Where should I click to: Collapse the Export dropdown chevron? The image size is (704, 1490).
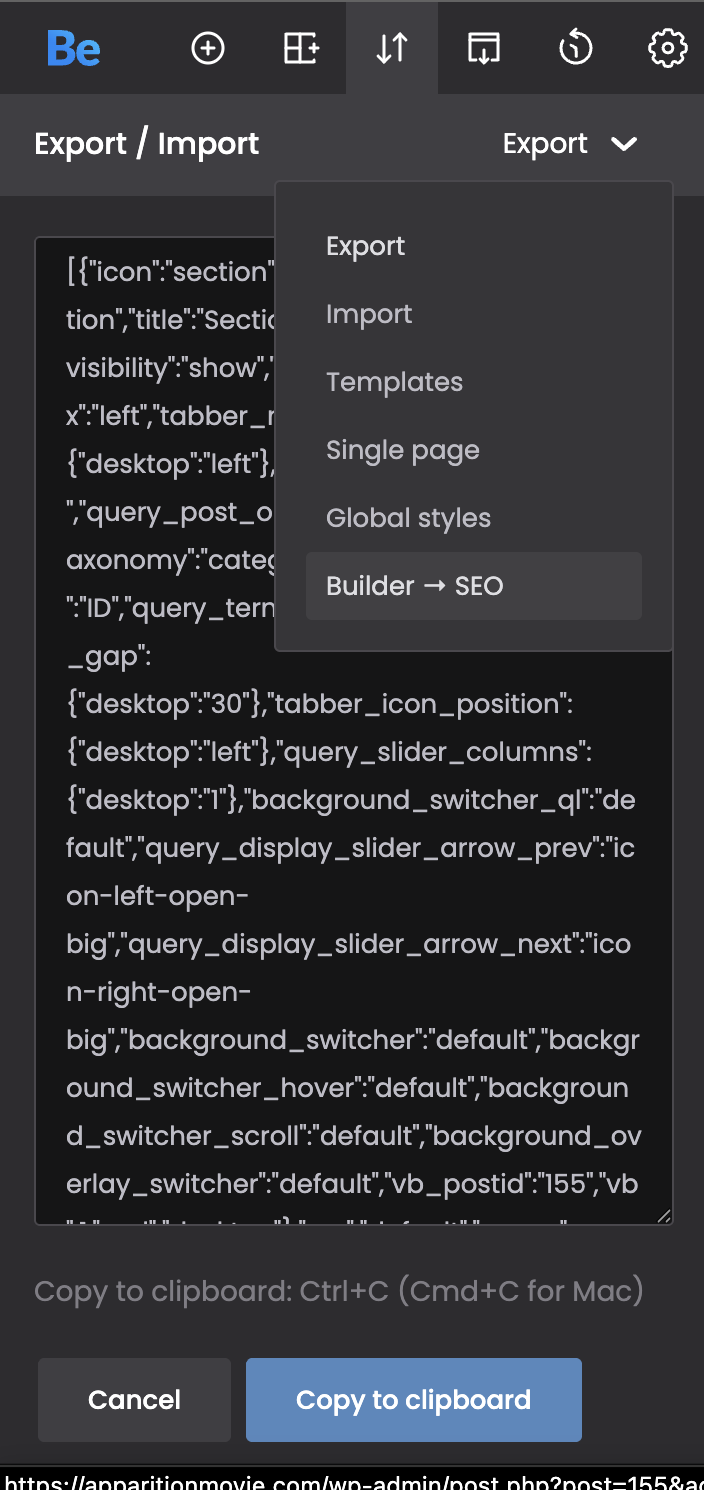click(x=624, y=144)
